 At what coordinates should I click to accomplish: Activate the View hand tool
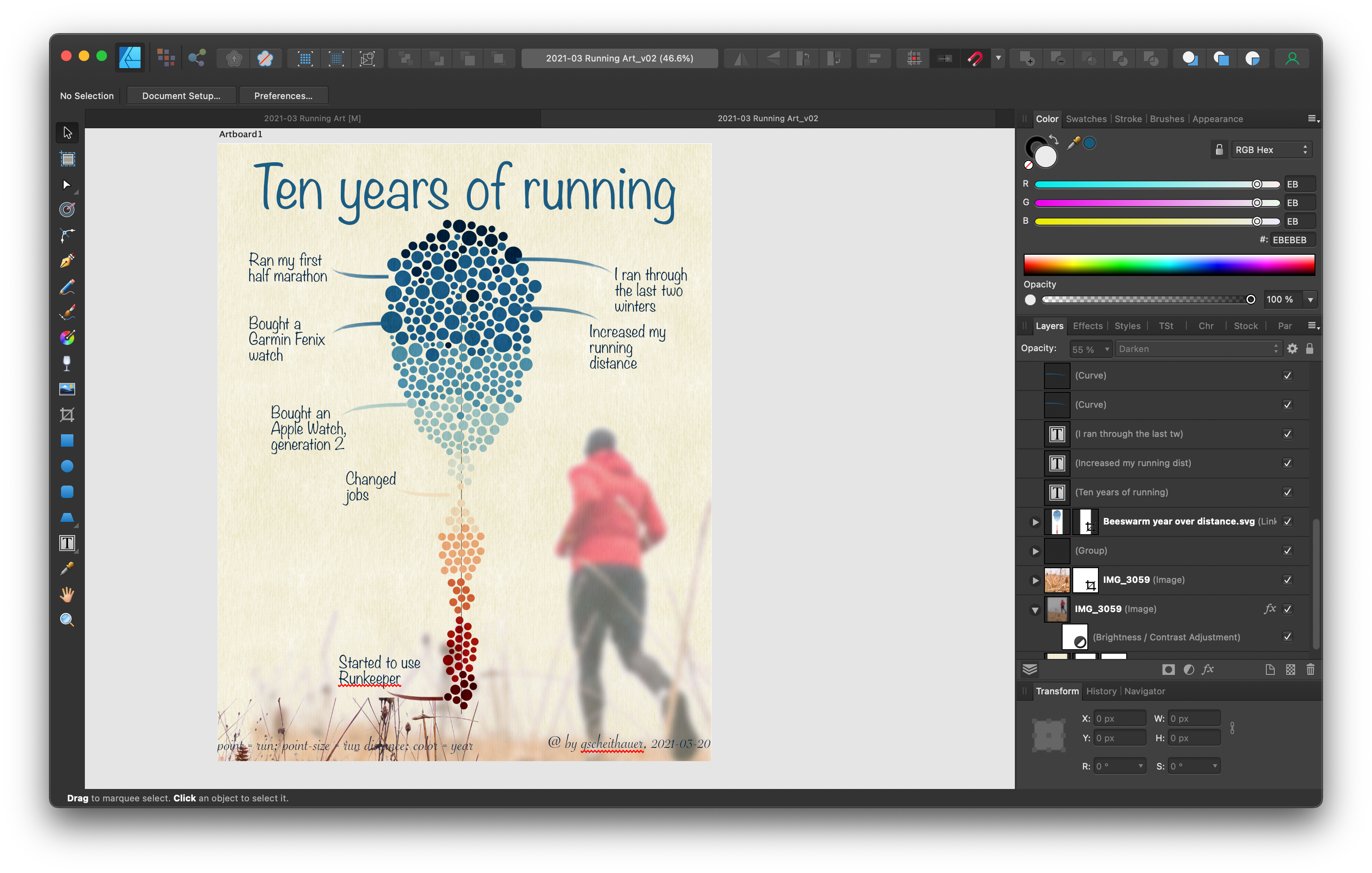pos(67,594)
